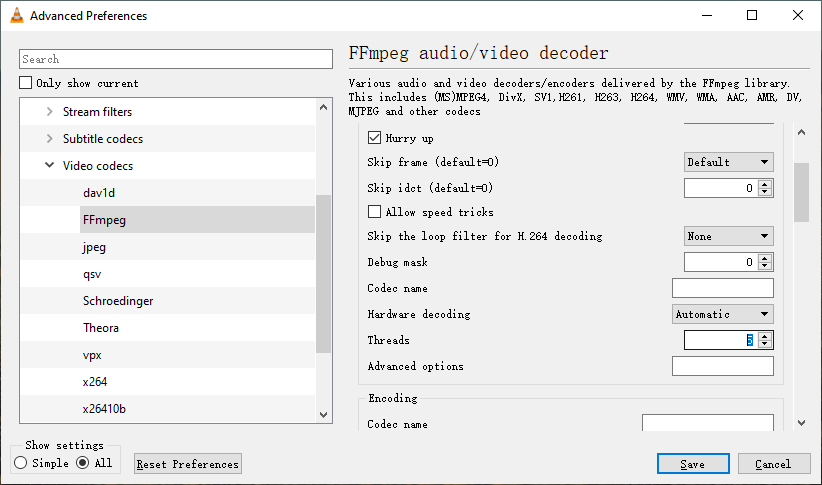
Task: Uncheck the Hurry up checkbox
Action: click(x=374, y=138)
